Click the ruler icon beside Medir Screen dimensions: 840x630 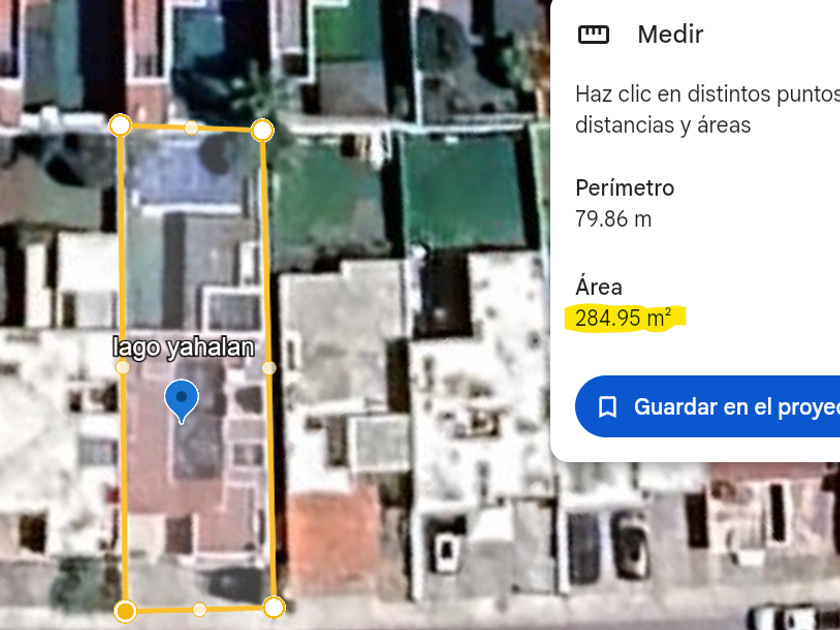click(594, 34)
